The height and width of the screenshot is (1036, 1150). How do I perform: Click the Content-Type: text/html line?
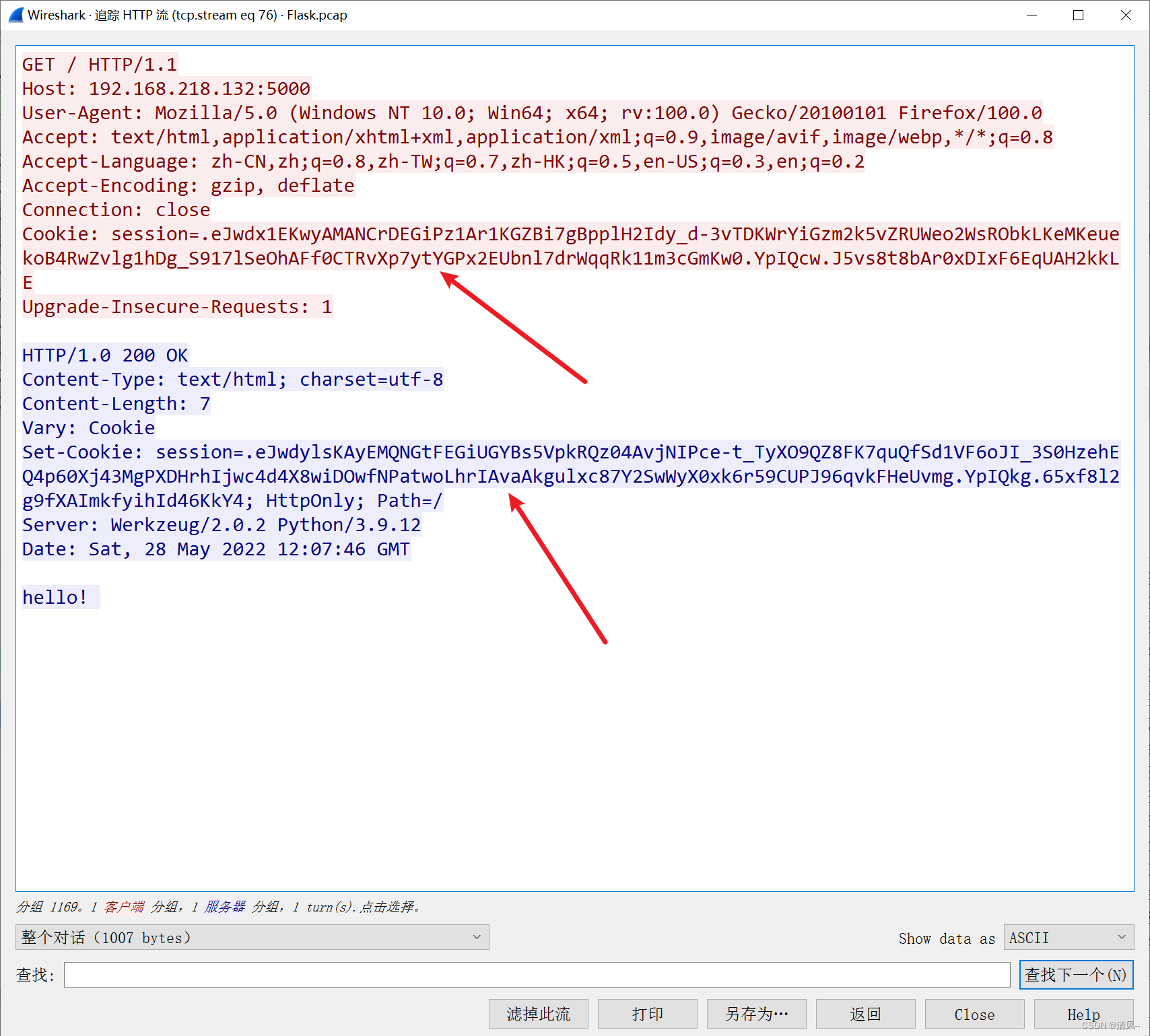pyautogui.click(x=232, y=380)
